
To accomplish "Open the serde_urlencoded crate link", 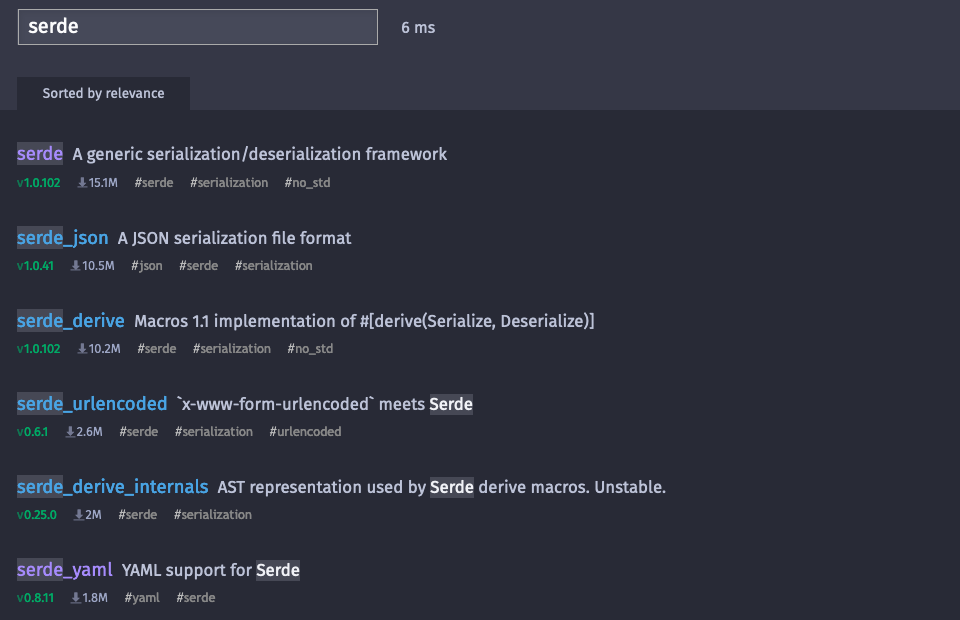I will (92, 404).
